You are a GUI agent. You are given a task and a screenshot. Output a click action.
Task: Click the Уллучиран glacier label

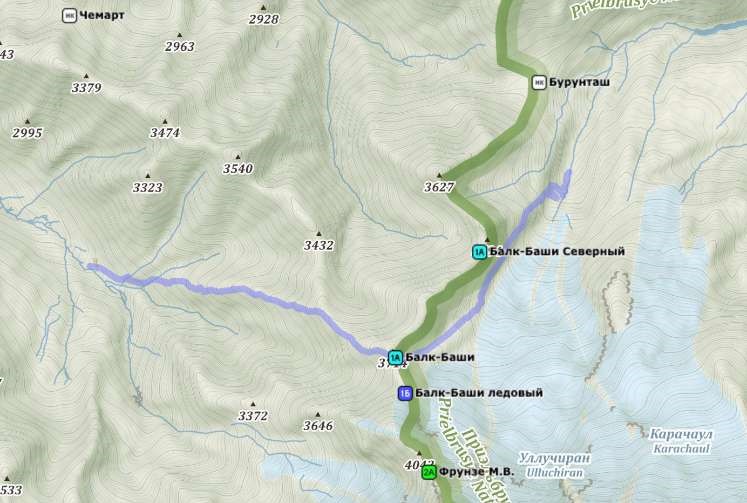555,459
